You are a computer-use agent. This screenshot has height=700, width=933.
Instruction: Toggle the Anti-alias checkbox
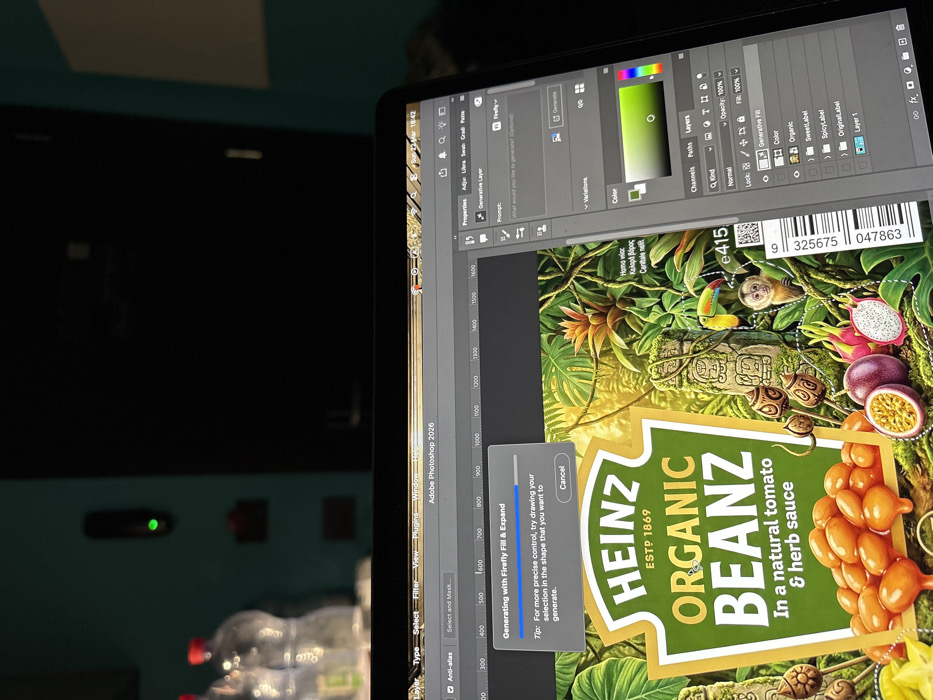coord(448,688)
